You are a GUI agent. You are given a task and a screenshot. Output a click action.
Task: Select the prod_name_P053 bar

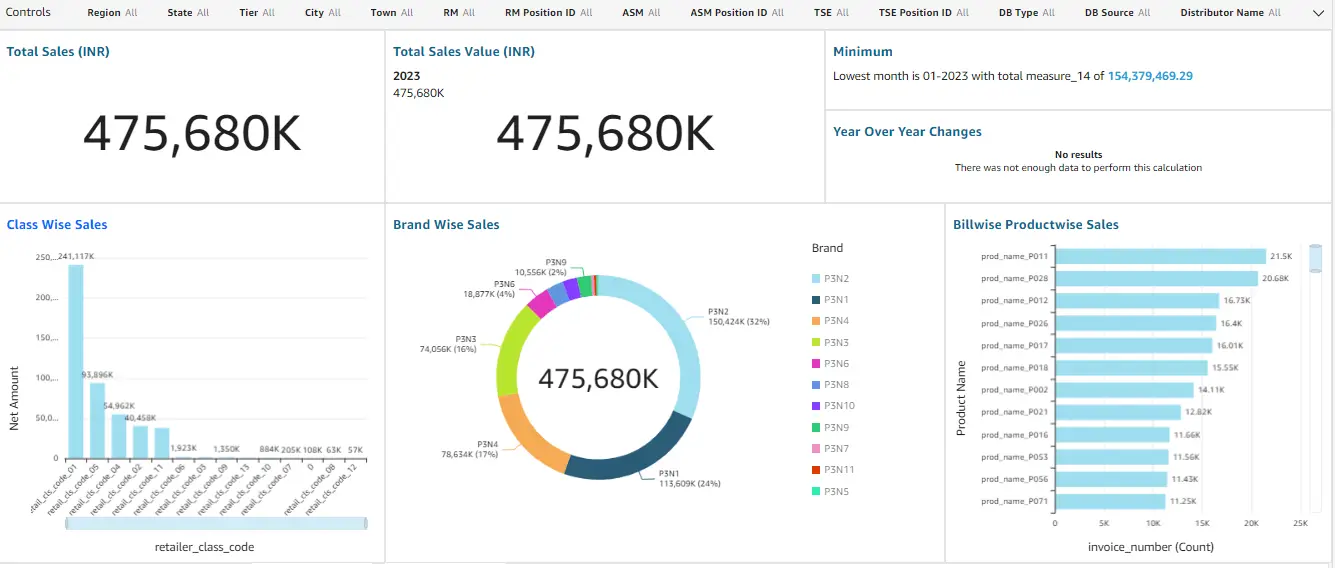(x=1113, y=457)
